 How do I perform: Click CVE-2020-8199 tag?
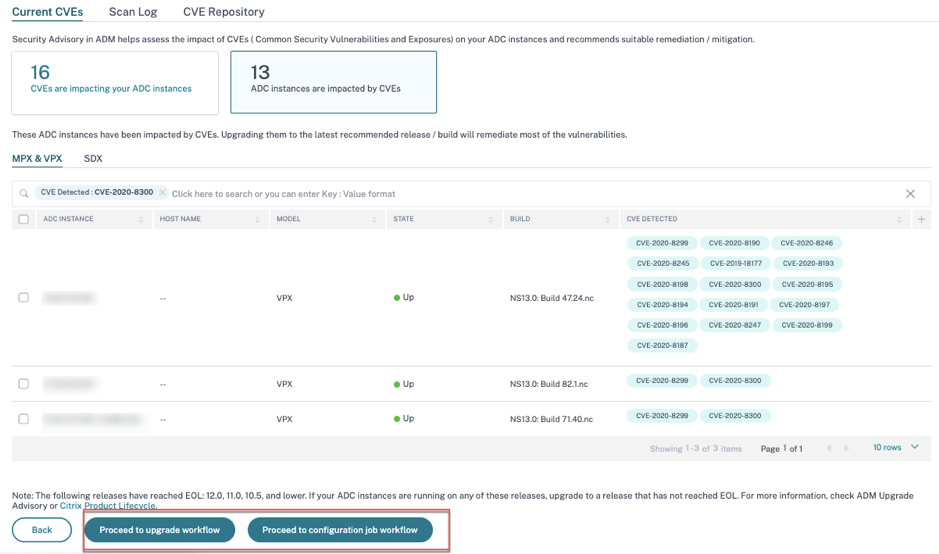coord(807,325)
